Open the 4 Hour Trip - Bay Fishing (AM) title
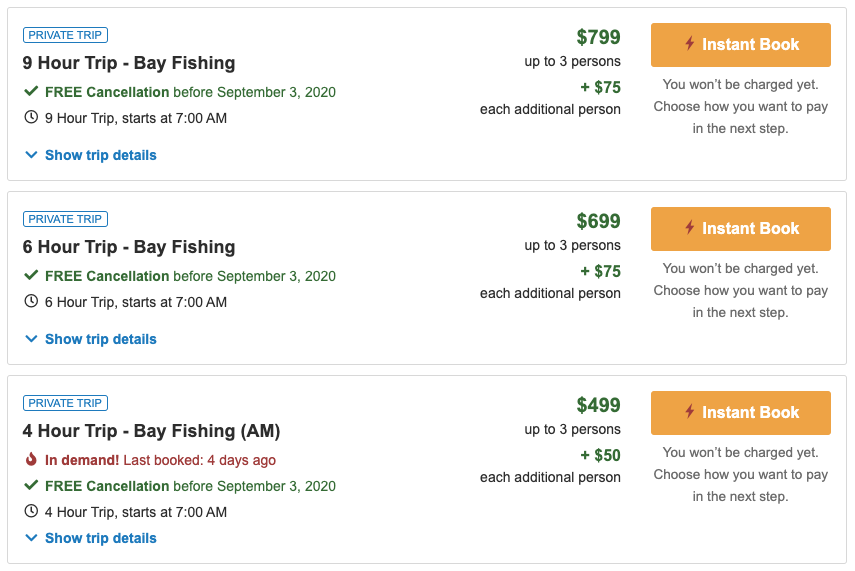This screenshot has height=571, width=855. pyautogui.click(x=151, y=431)
